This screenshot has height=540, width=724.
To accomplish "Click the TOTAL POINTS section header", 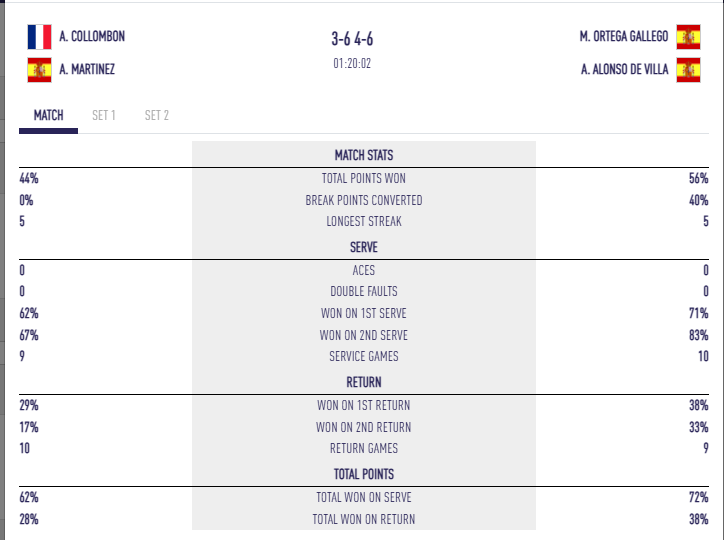I will pos(364,474).
